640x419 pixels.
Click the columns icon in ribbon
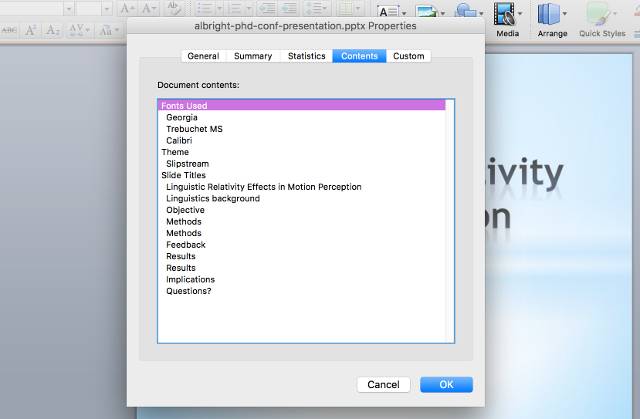(x=347, y=8)
